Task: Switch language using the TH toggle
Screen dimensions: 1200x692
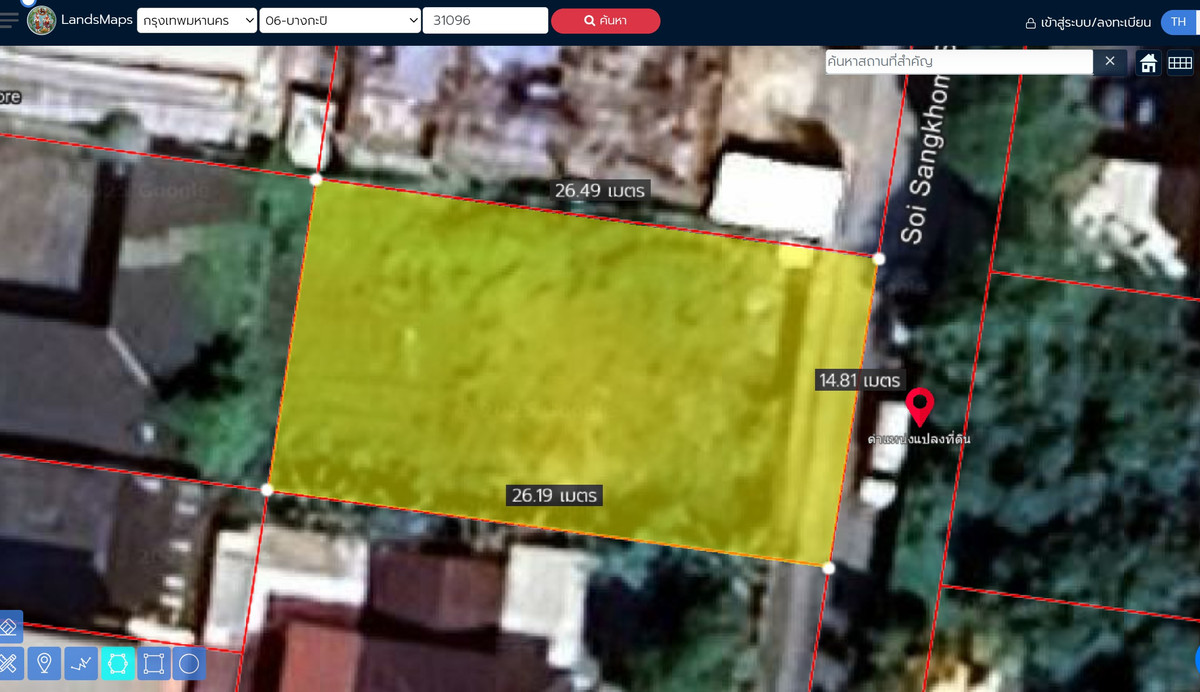Action: [1180, 20]
